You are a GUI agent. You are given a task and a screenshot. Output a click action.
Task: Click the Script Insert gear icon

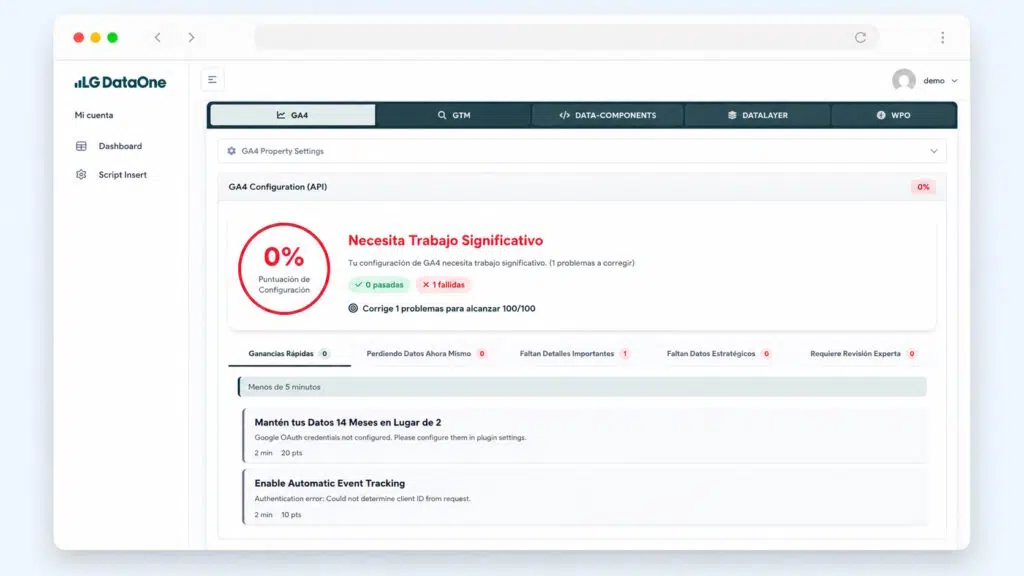point(81,174)
